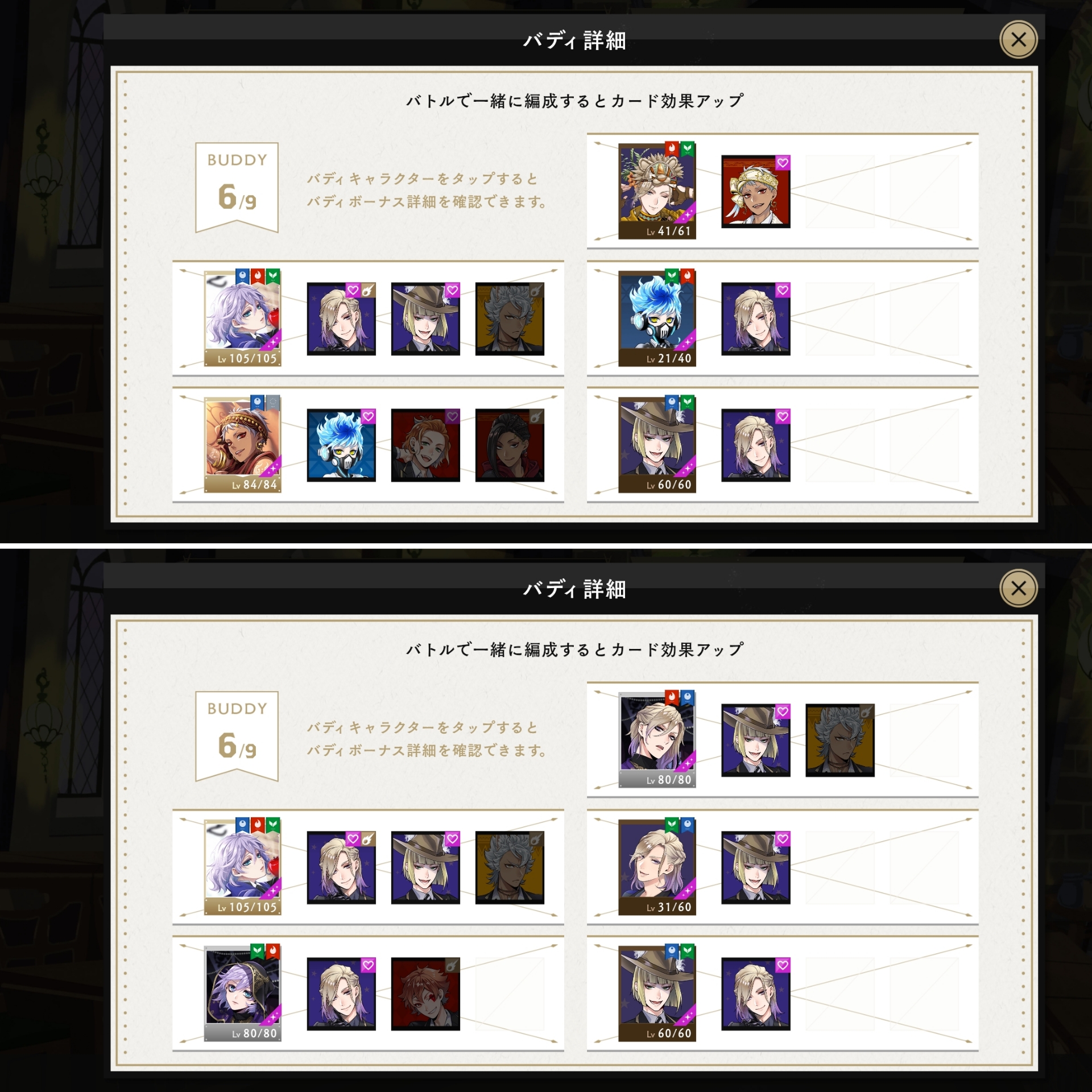Open the Lv 105/105 card in top dialog
Viewport: 1092px width, 1092px height.
[x=242, y=318]
